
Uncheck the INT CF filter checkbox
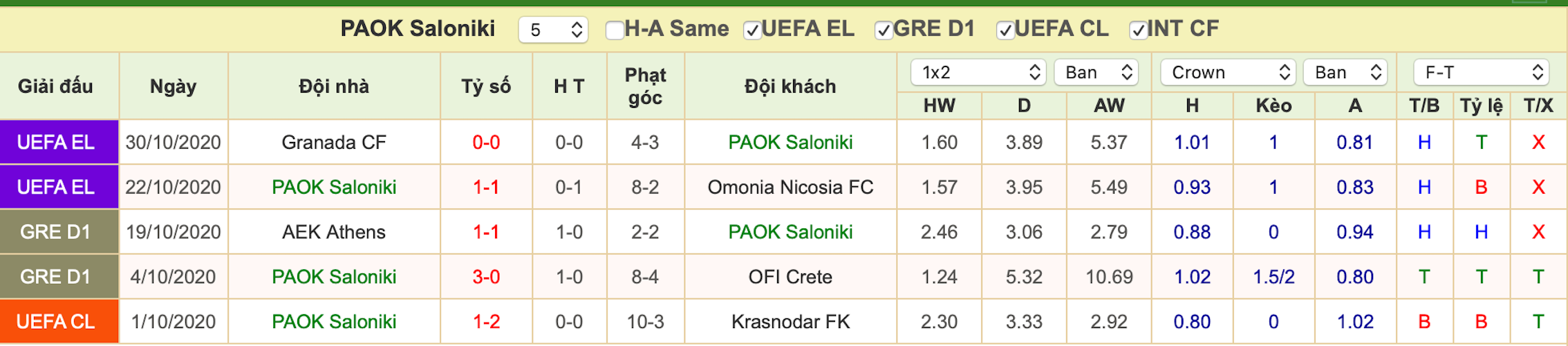pyautogui.click(x=1138, y=30)
